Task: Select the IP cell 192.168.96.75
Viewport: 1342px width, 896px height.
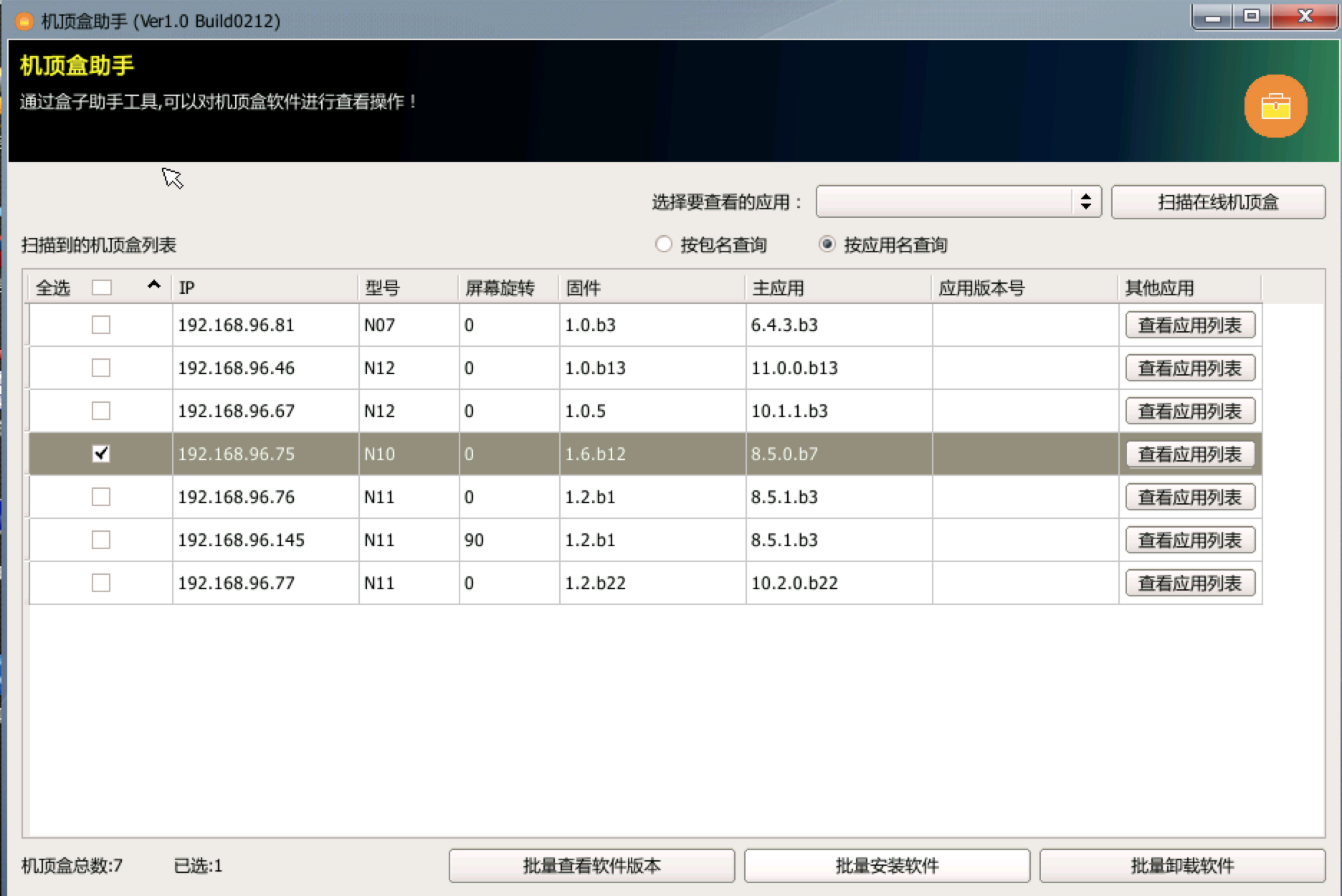Action: (x=265, y=454)
